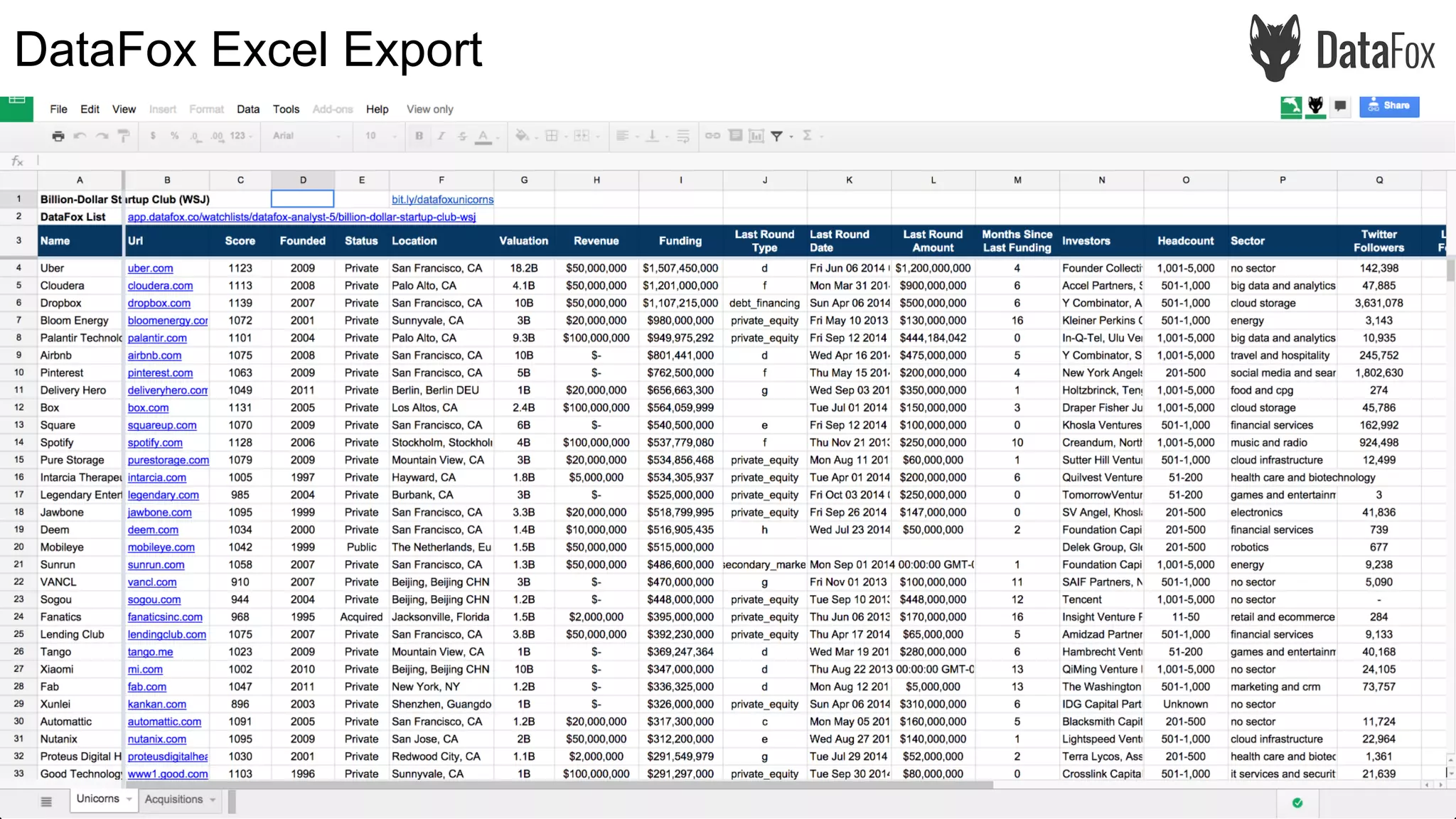Click the Insert comment toolbar icon

[x=736, y=135]
